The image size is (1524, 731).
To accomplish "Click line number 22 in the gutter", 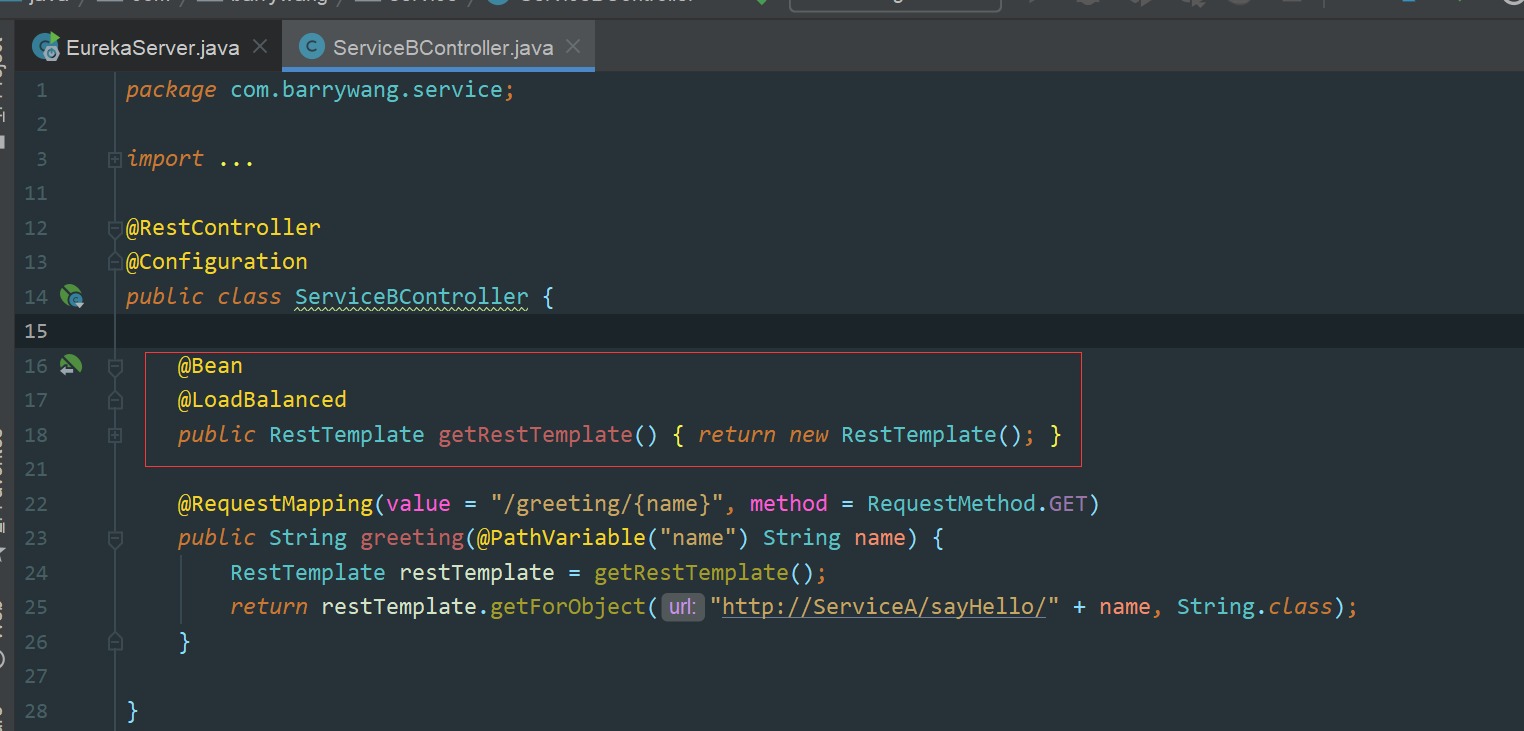I will click(x=35, y=504).
